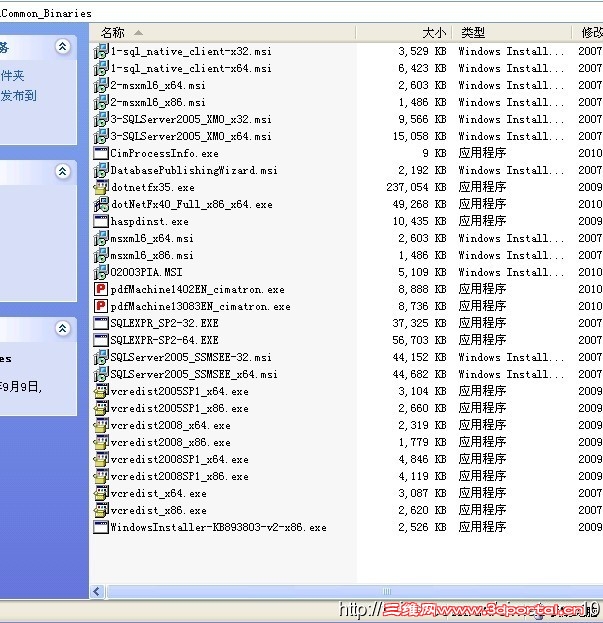
Task: Click the 44,682 KB size value
Action: [x=419, y=374]
